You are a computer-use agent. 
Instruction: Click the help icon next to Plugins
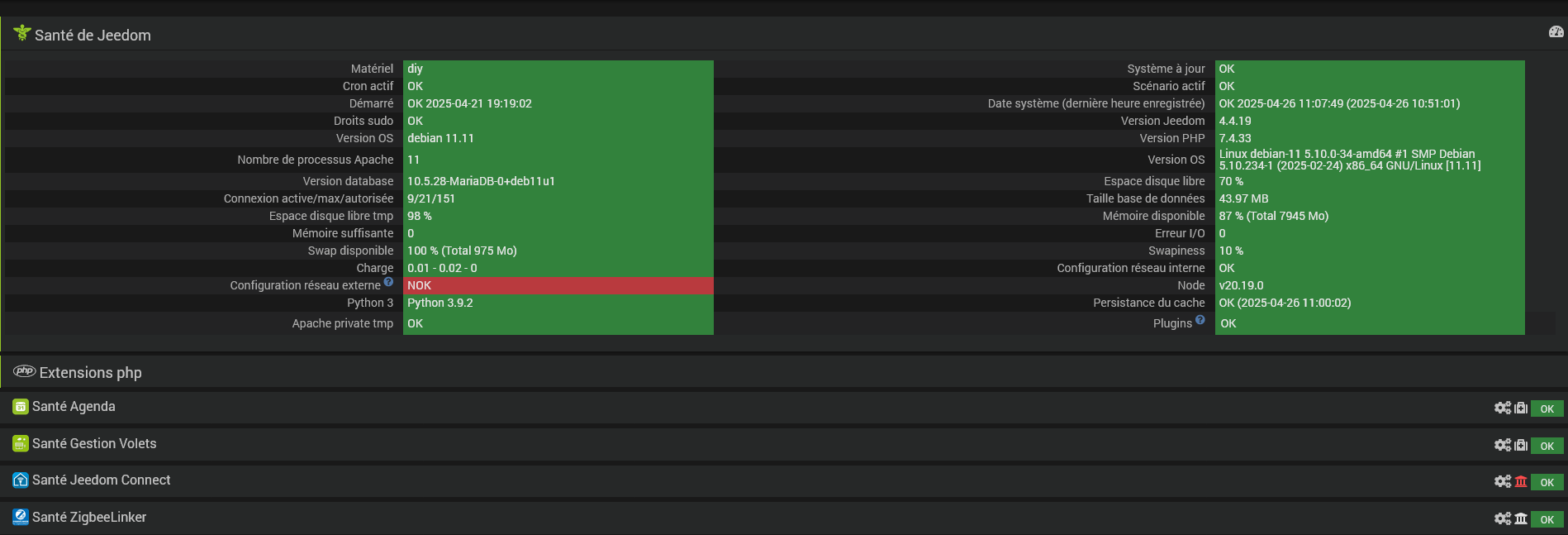coord(1200,320)
